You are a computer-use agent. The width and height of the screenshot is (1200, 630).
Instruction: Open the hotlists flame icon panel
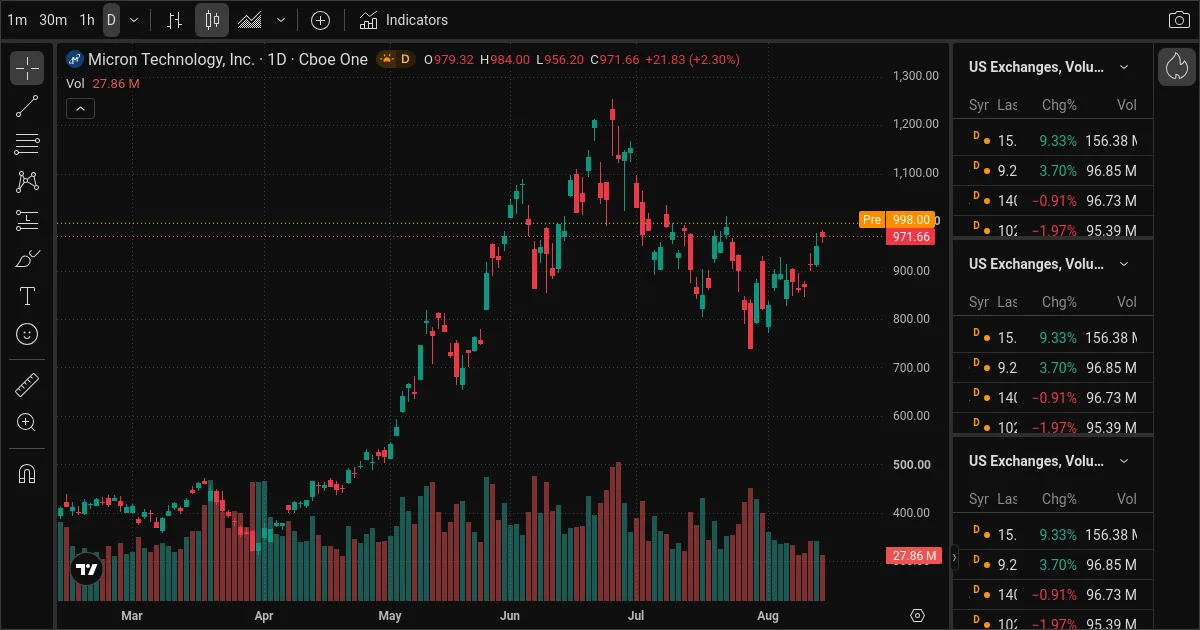[x=1177, y=67]
